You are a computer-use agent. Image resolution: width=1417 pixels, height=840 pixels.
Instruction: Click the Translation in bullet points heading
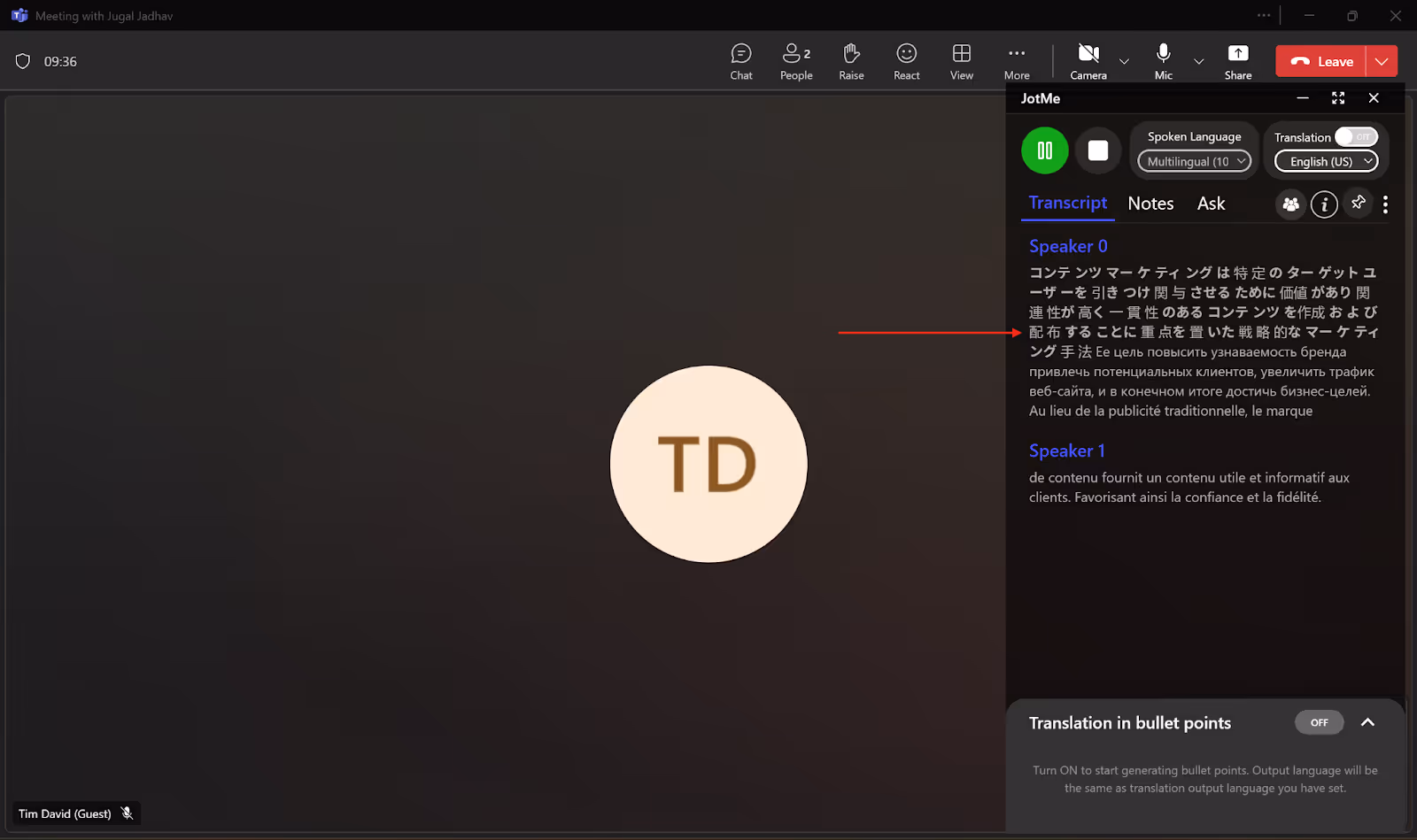tap(1129, 723)
